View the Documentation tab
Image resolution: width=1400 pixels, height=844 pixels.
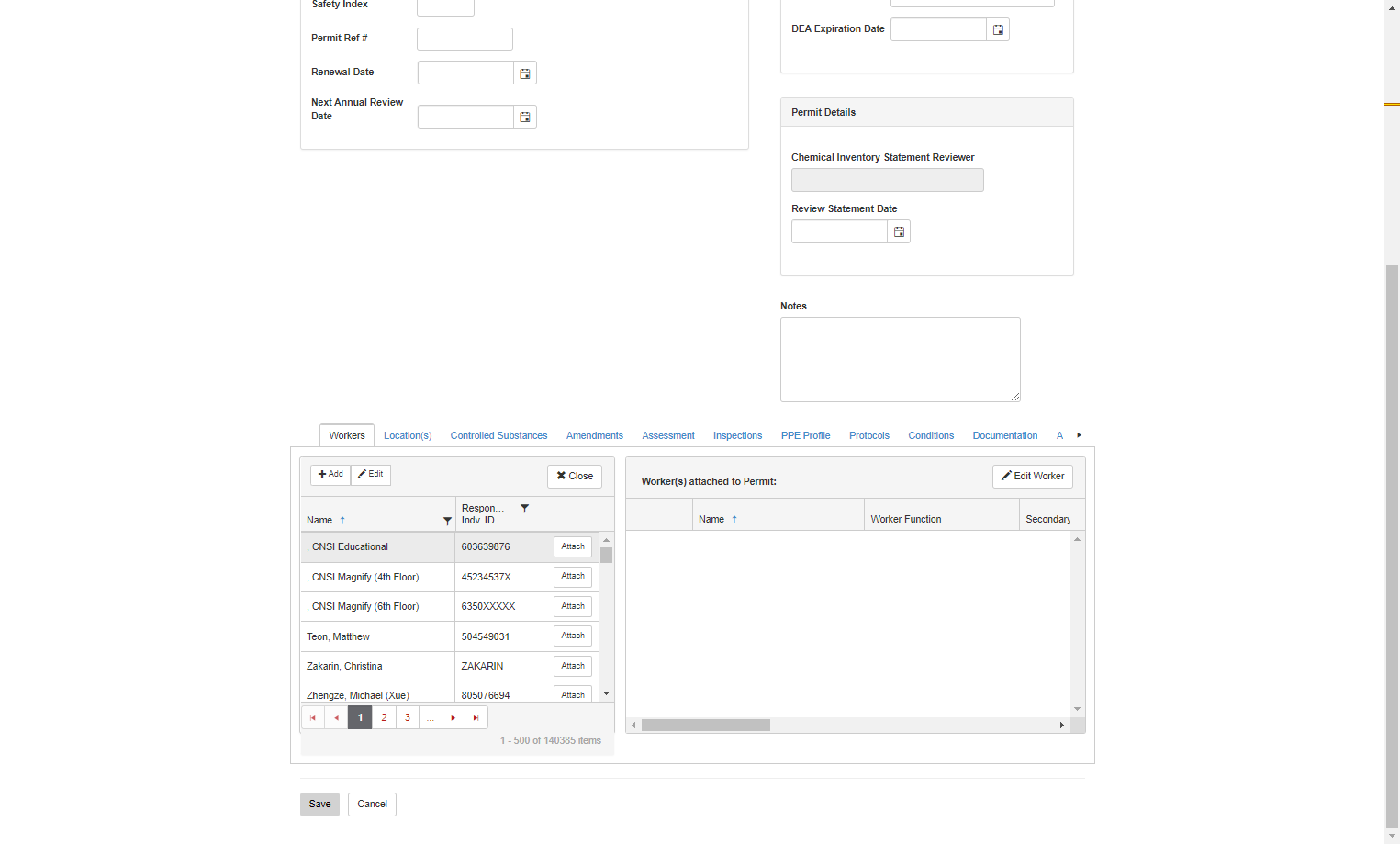click(x=1005, y=436)
